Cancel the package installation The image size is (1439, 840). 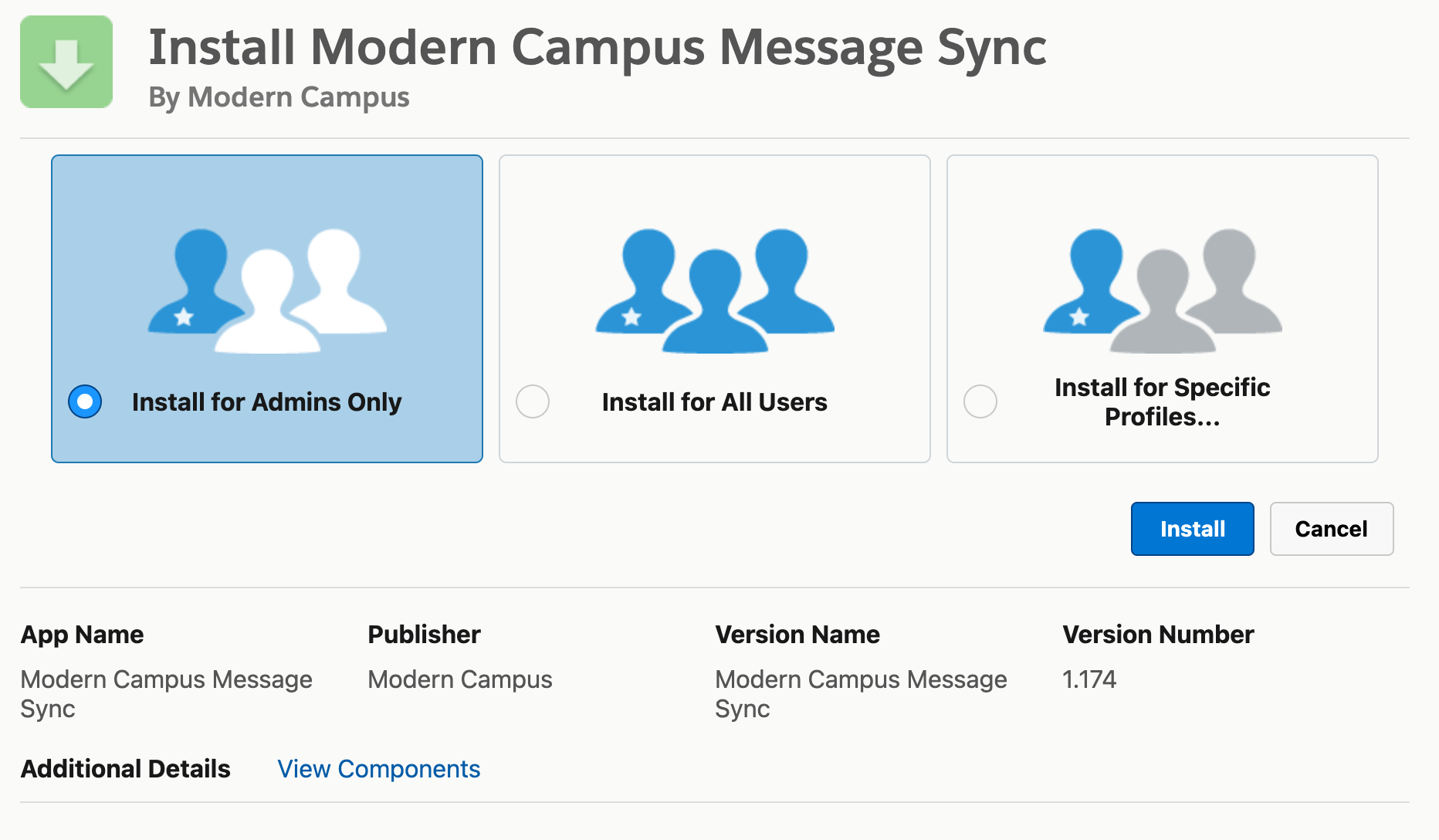[x=1331, y=529]
